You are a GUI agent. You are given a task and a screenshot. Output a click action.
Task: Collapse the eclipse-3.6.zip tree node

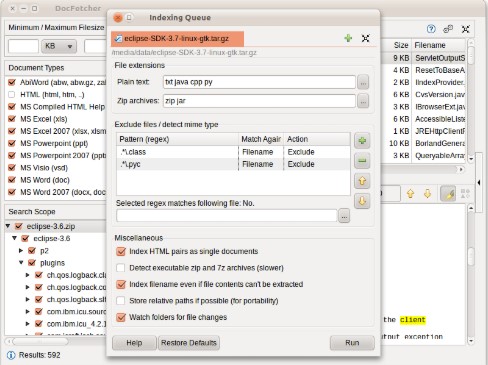[x=8, y=226]
